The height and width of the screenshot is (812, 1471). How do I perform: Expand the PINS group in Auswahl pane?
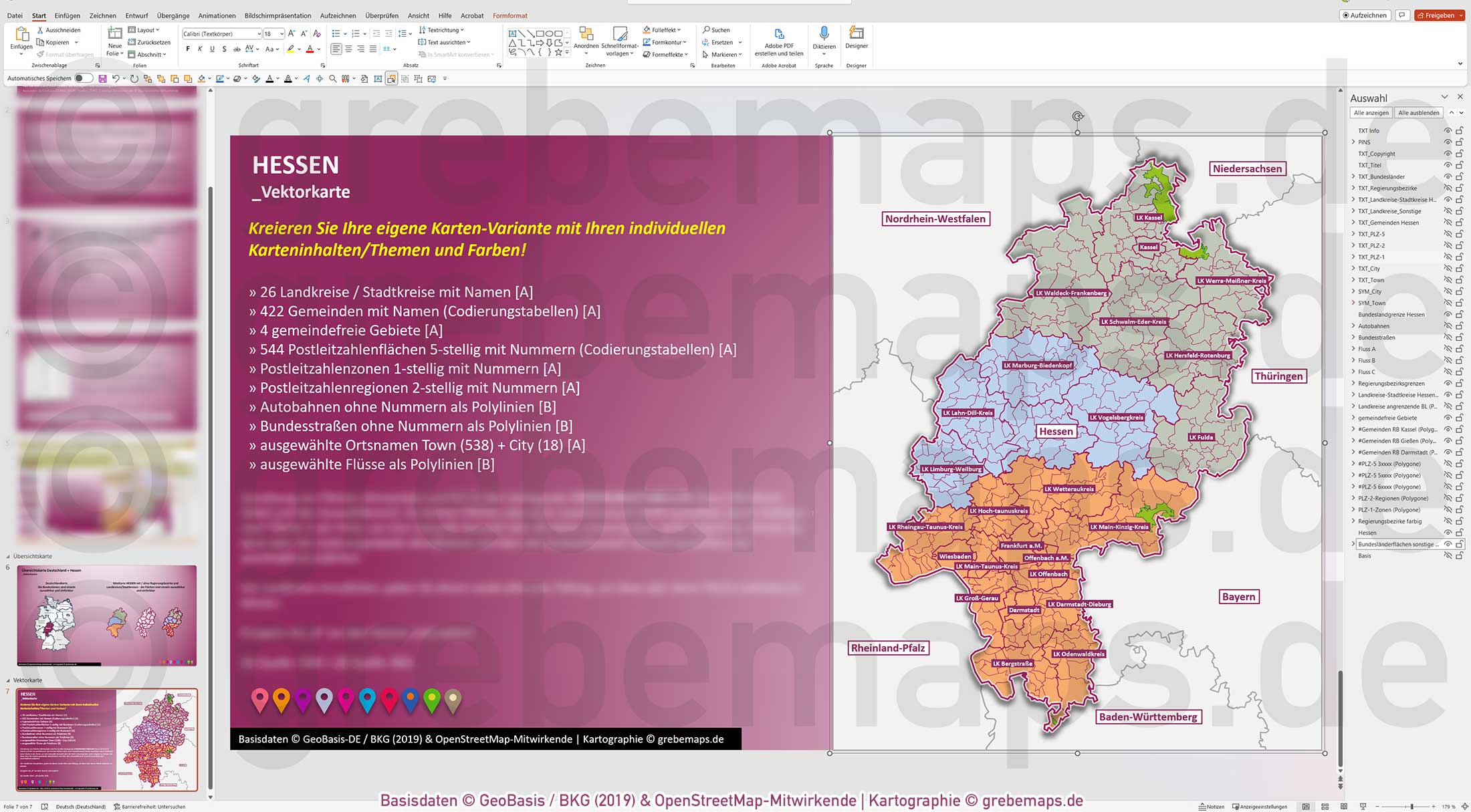click(1354, 142)
